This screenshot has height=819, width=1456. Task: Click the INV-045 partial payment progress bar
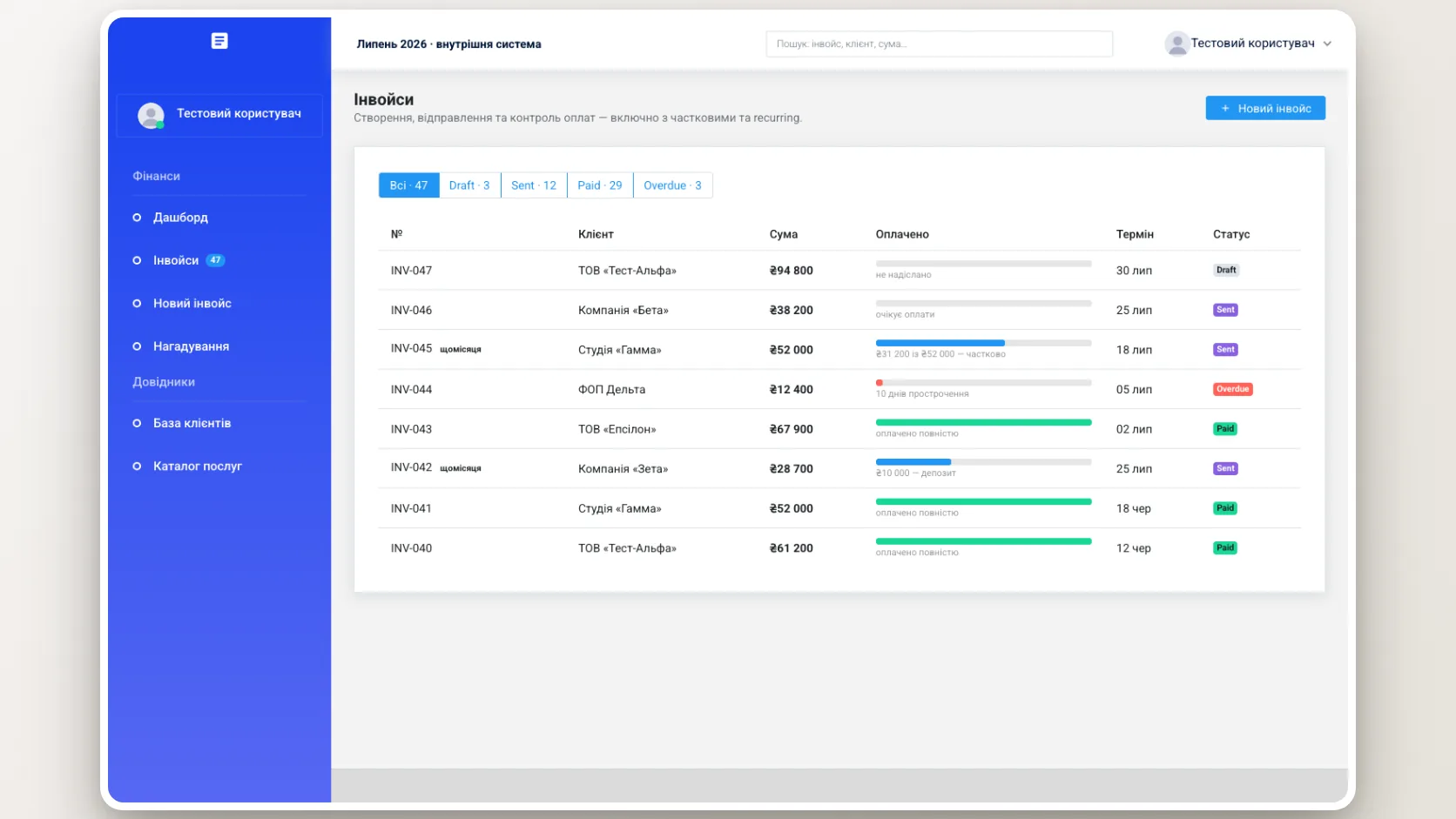(983, 343)
